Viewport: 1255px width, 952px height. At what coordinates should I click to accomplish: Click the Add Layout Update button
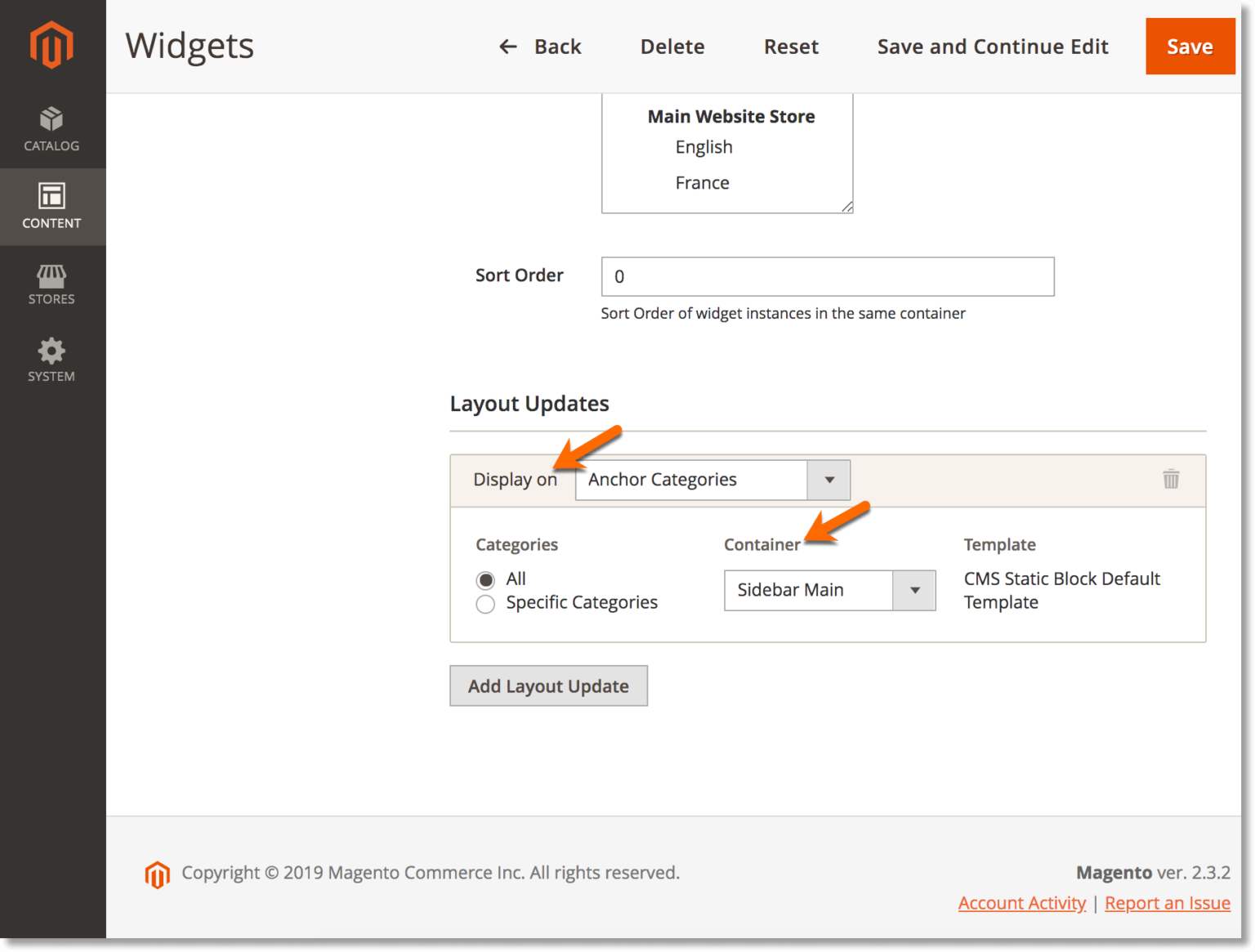548,686
